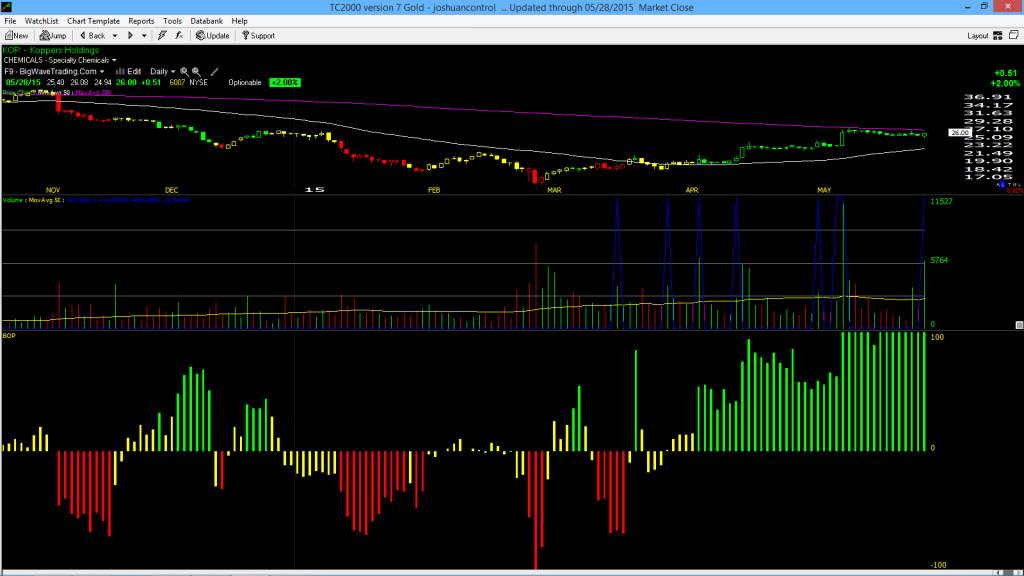Open the Daily timeframe dropdown

click(163, 72)
